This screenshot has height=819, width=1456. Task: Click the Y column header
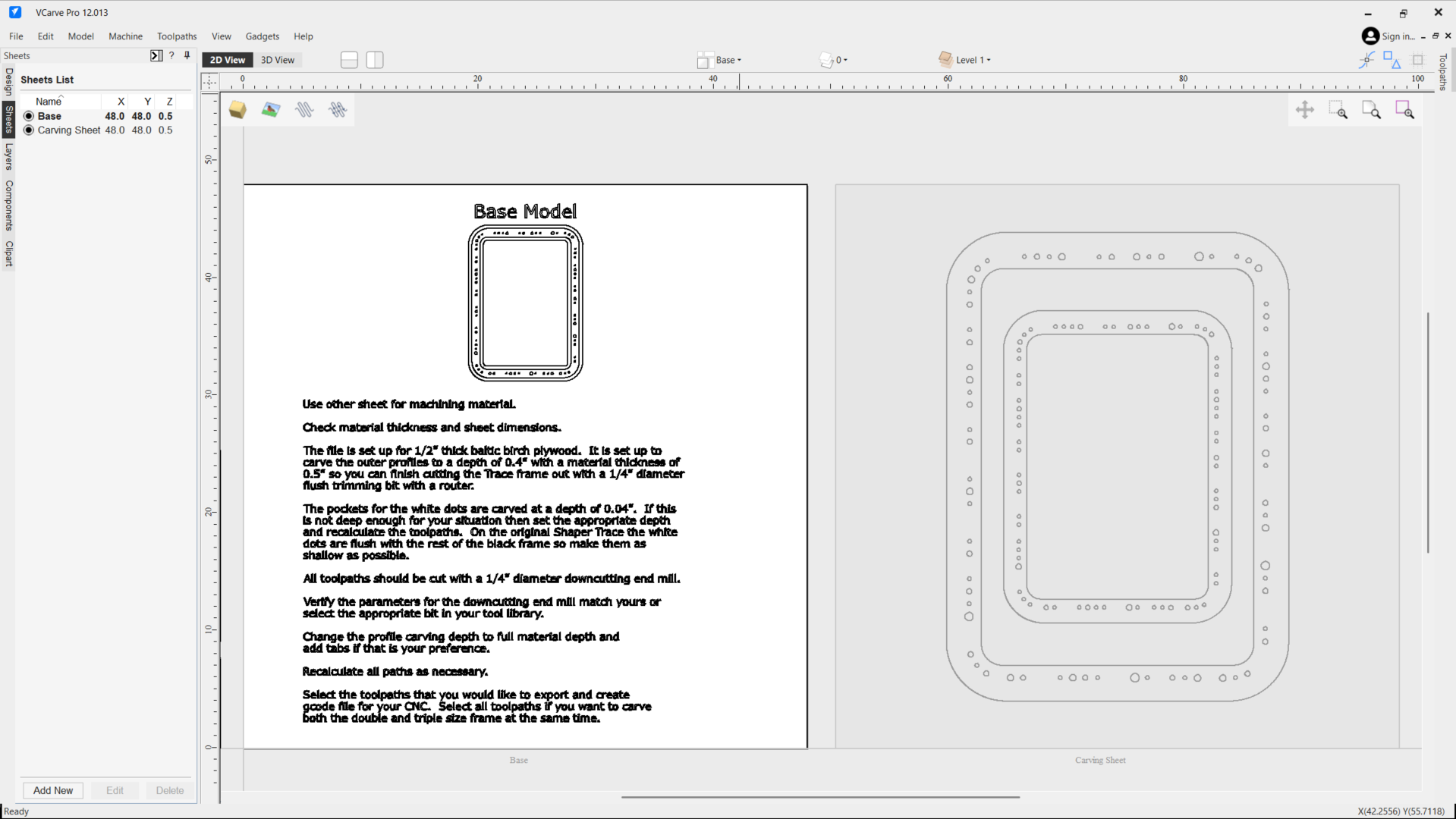pos(147,101)
